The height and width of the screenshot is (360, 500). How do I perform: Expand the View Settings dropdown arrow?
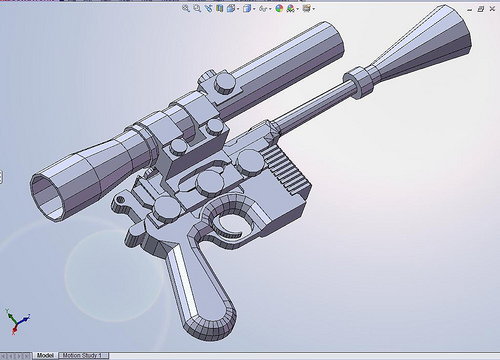(314, 9)
